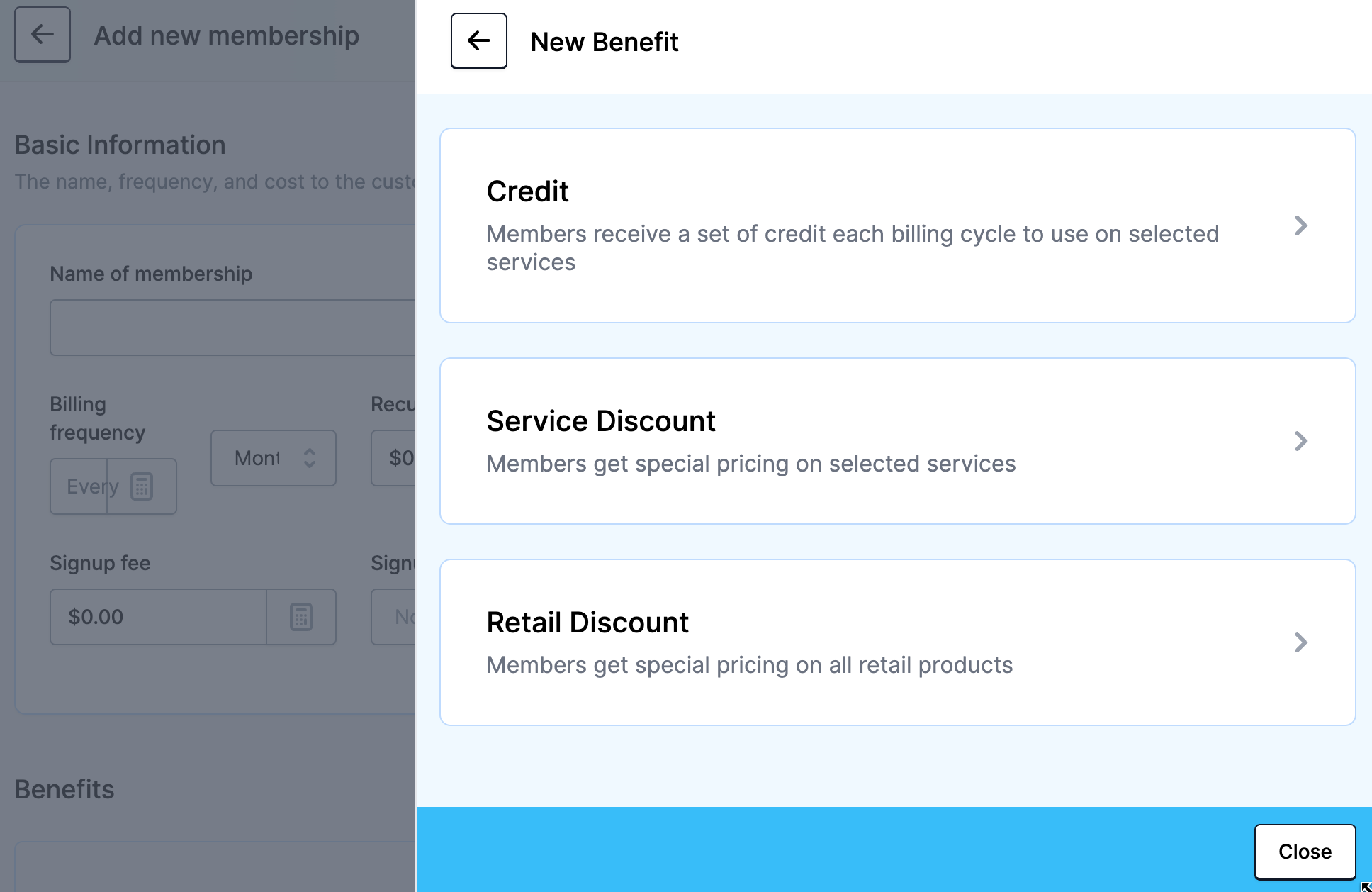Click the Every billing frequency input
The width and height of the screenshot is (1372, 892).
(79, 486)
